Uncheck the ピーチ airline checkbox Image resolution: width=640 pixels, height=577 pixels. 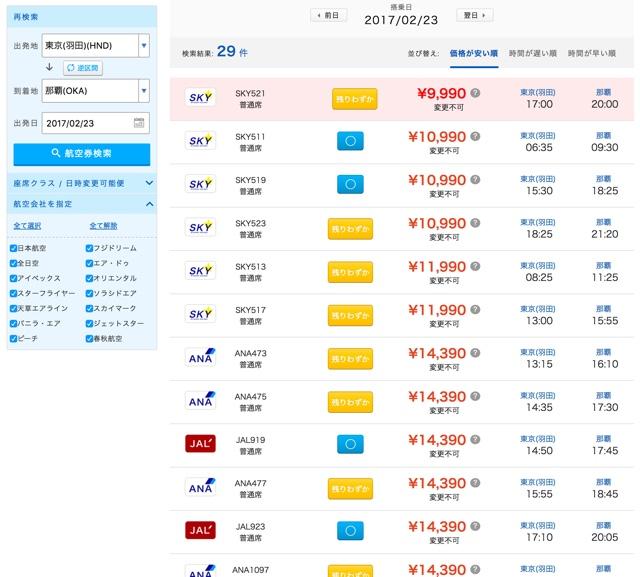(x=14, y=339)
